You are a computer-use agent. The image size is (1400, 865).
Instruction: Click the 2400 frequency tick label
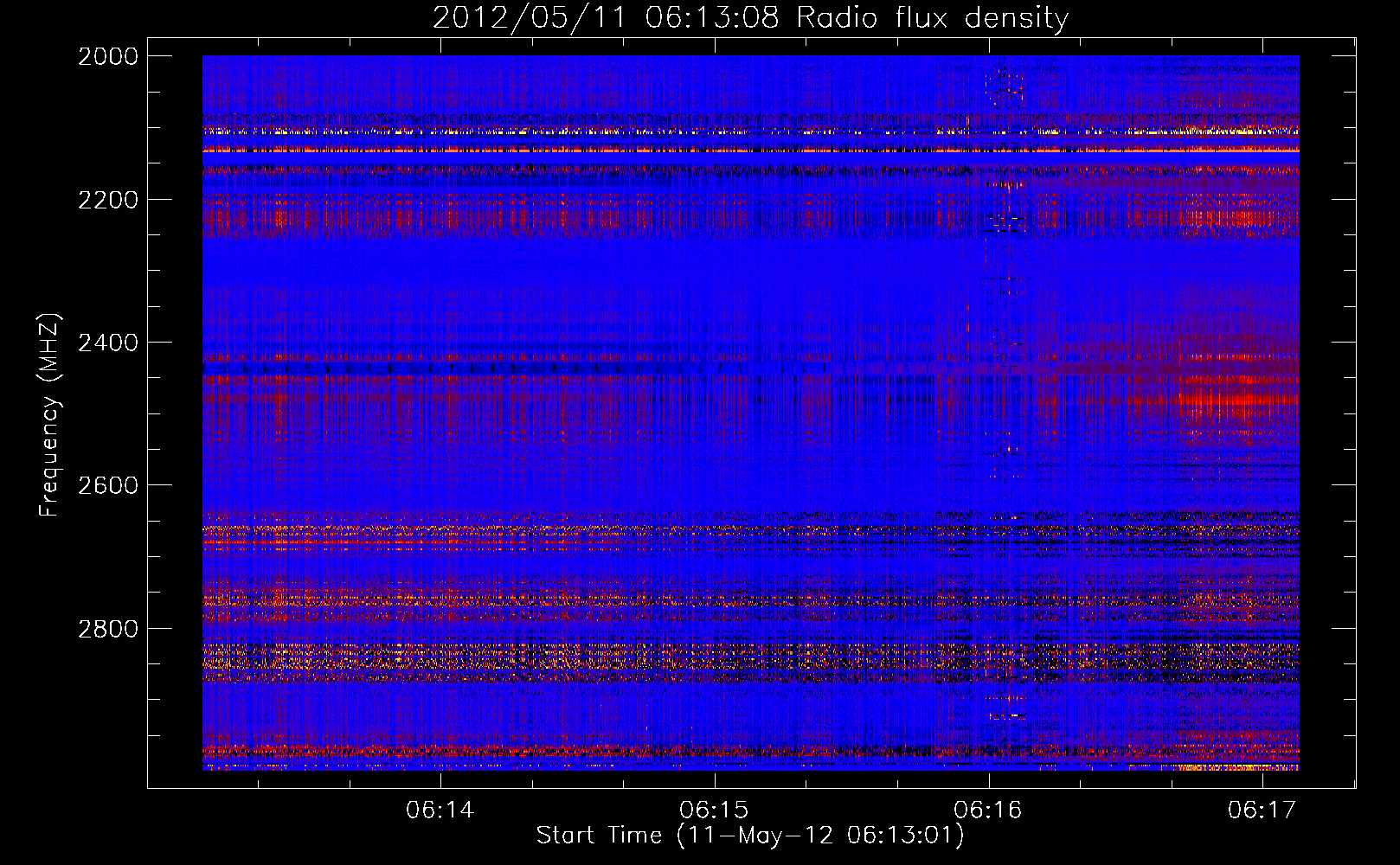coord(108,343)
